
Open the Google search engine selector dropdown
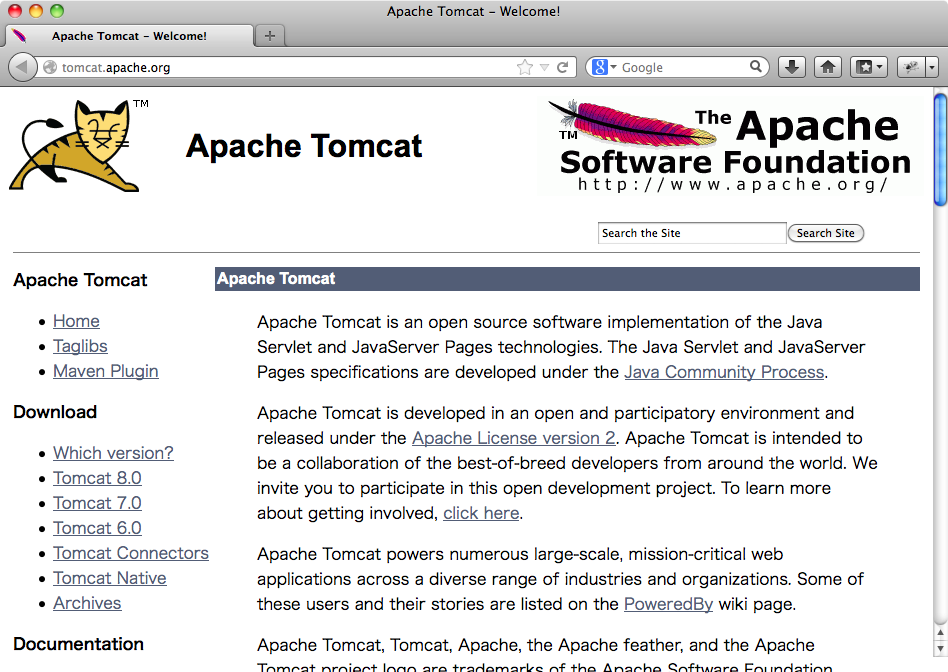coord(604,67)
